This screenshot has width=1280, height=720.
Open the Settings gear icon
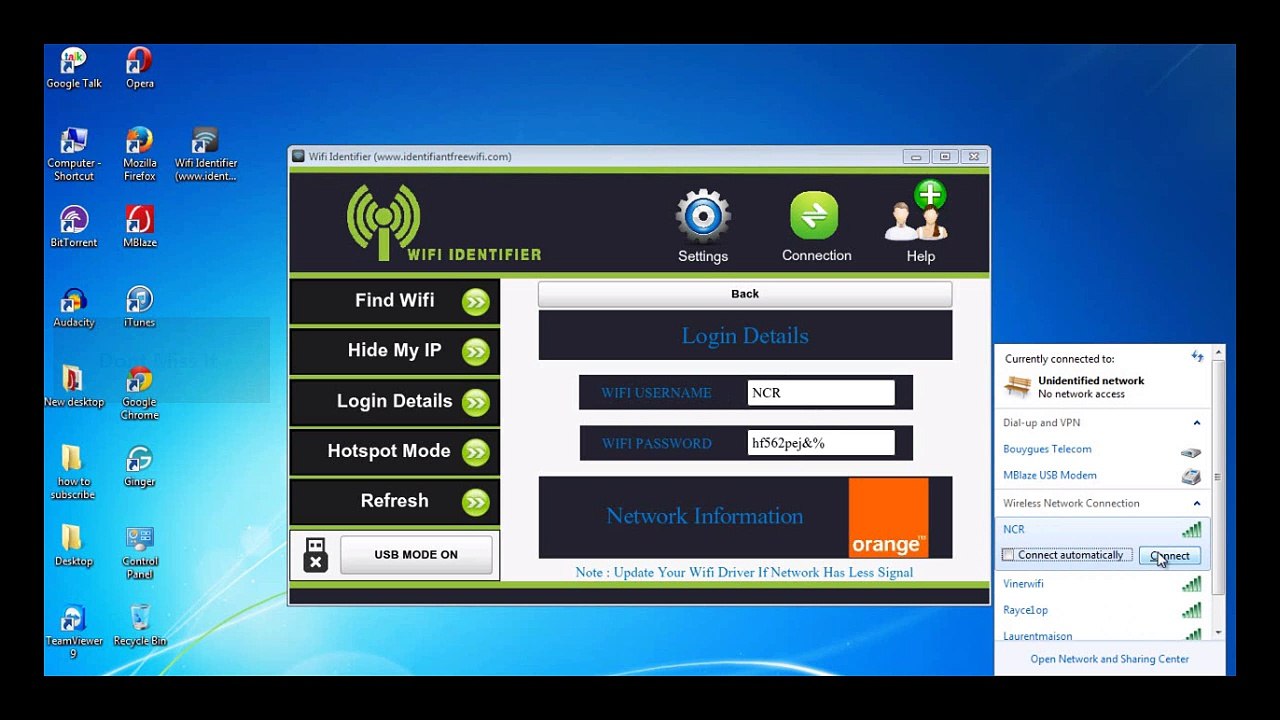[x=703, y=216]
